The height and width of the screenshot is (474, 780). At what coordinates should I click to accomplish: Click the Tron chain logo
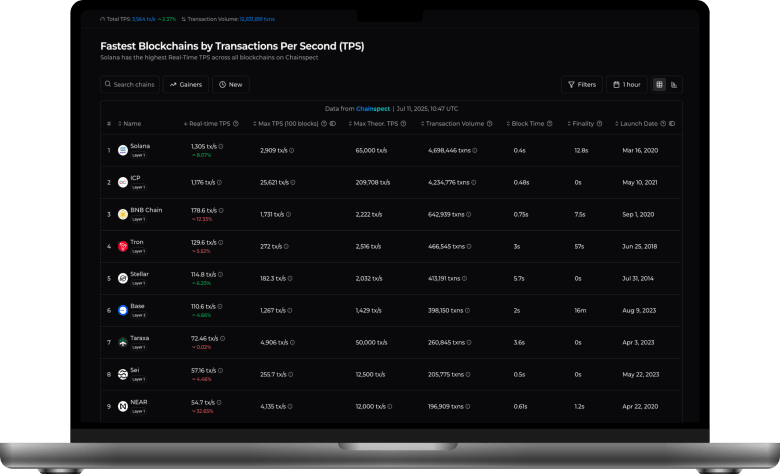coord(123,246)
